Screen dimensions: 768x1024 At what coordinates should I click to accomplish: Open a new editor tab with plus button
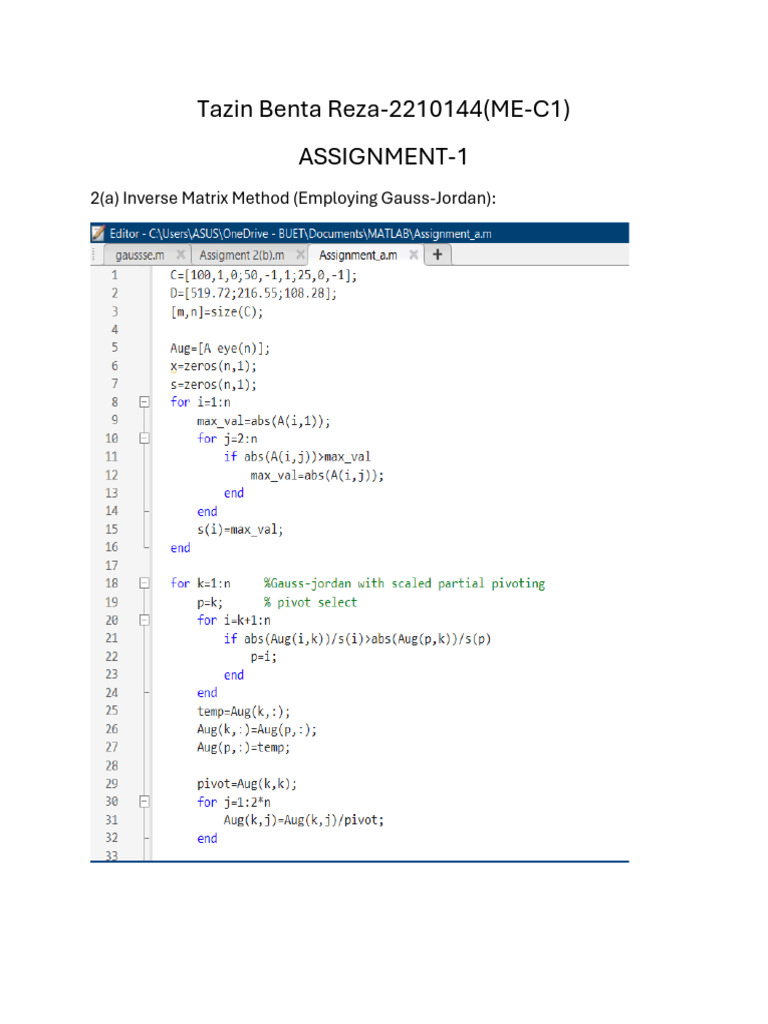pyautogui.click(x=438, y=255)
